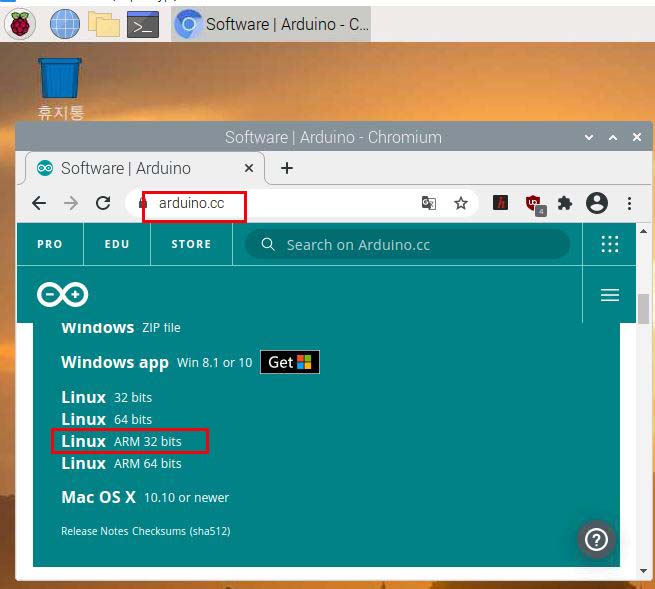Maximize the Chromium window
This screenshot has height=589, width=655.
coord(613,137)
